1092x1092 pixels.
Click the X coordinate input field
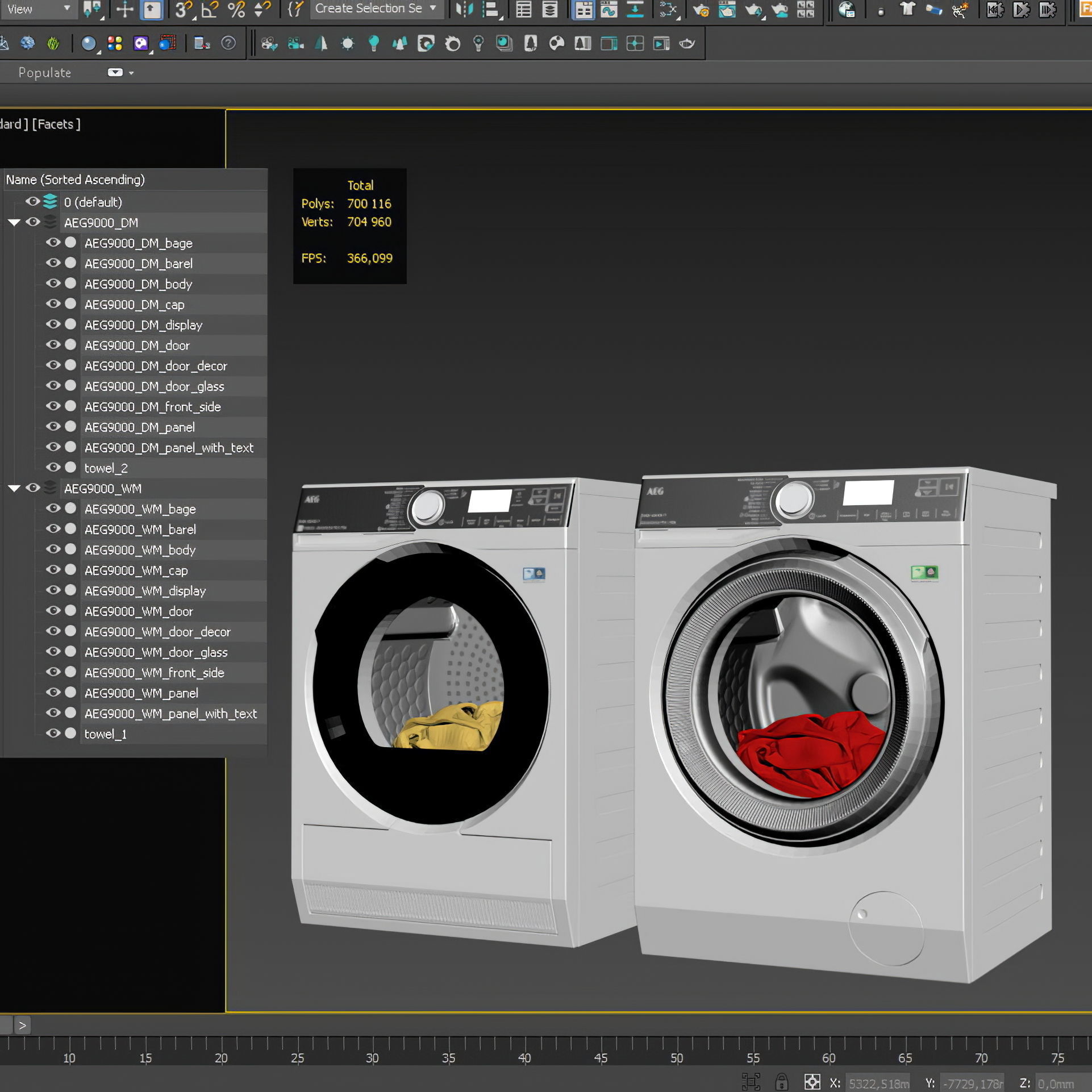pos(878,1083)
